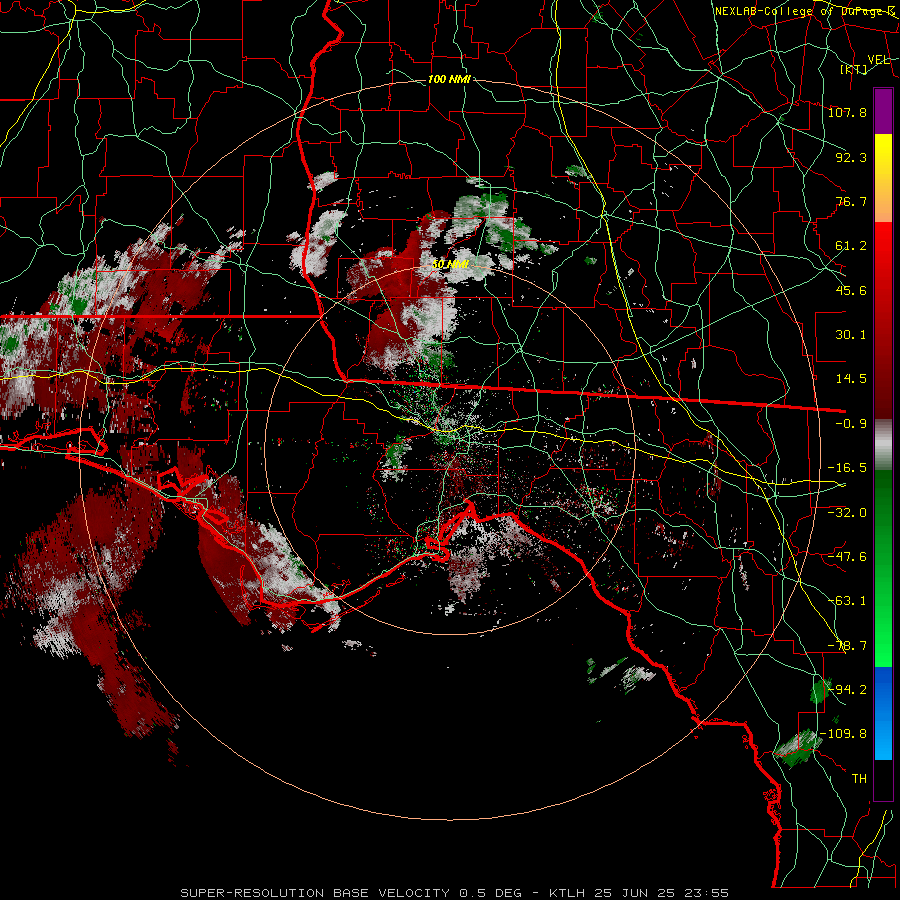The image size is (900, 900).
Task: Click the NEXLAB-College of DuPage header text
Action: (805, 11)
